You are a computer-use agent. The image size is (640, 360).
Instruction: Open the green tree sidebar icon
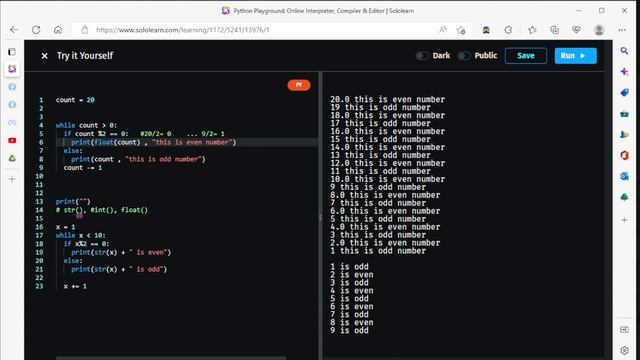point(624,197)
